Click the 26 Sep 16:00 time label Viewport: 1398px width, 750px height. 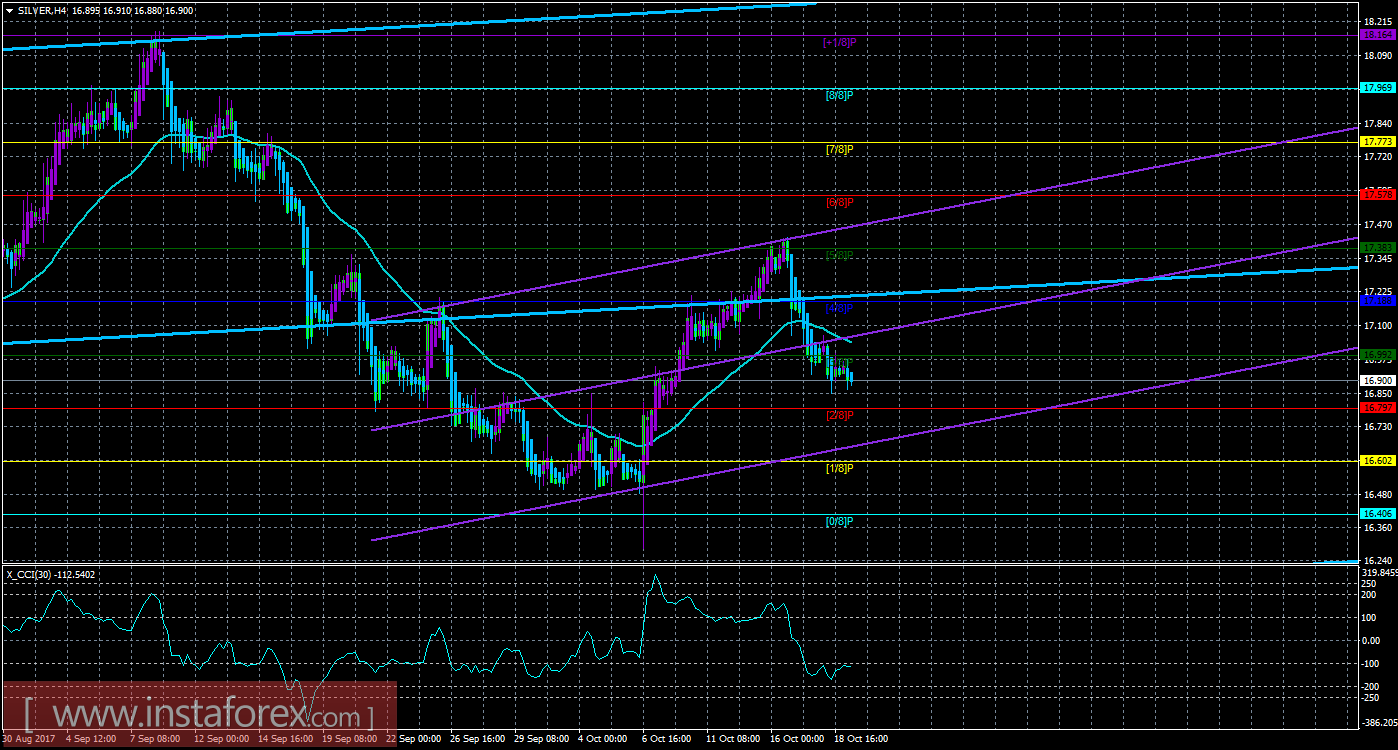(x=476, y=740)
